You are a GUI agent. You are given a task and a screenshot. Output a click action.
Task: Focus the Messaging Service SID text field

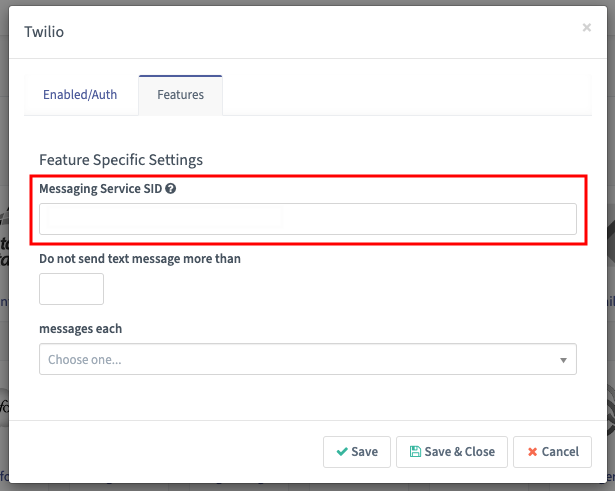pyautogui.click(x=307, y=219)
